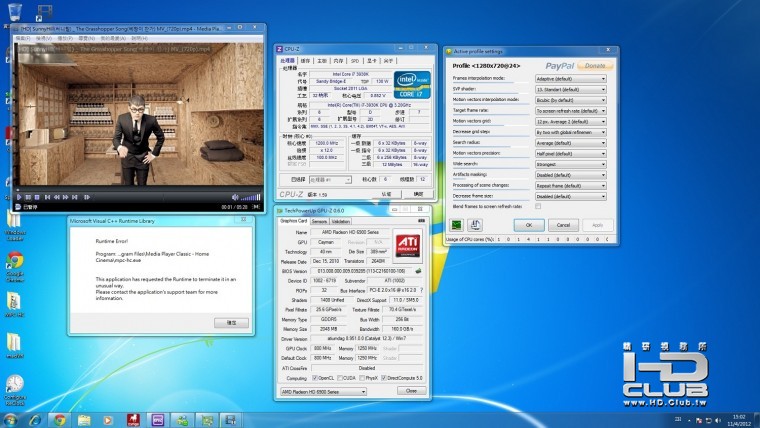
Task: Expand the Artifacts masking dropdown
Action: 572,175
